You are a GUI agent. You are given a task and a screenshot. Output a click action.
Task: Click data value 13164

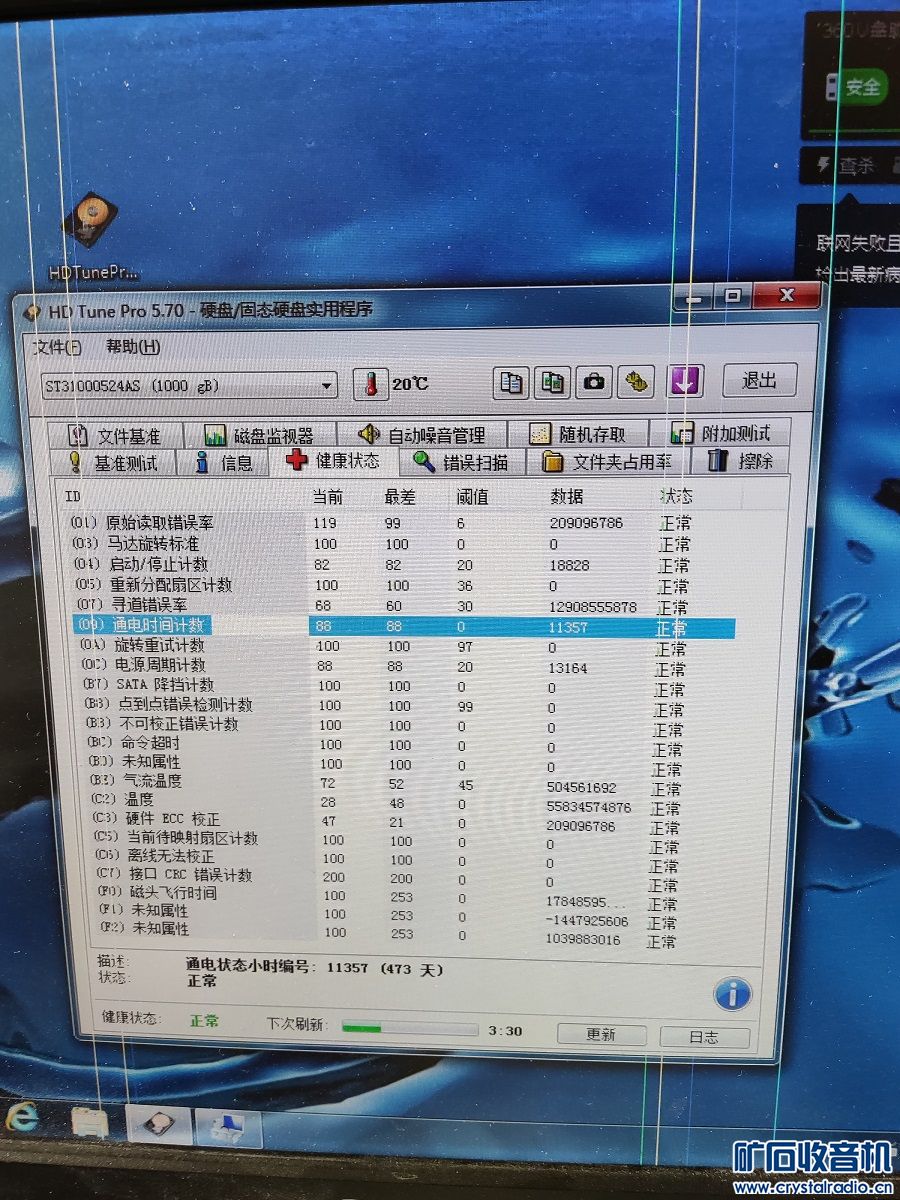click(x=567, y=667)
